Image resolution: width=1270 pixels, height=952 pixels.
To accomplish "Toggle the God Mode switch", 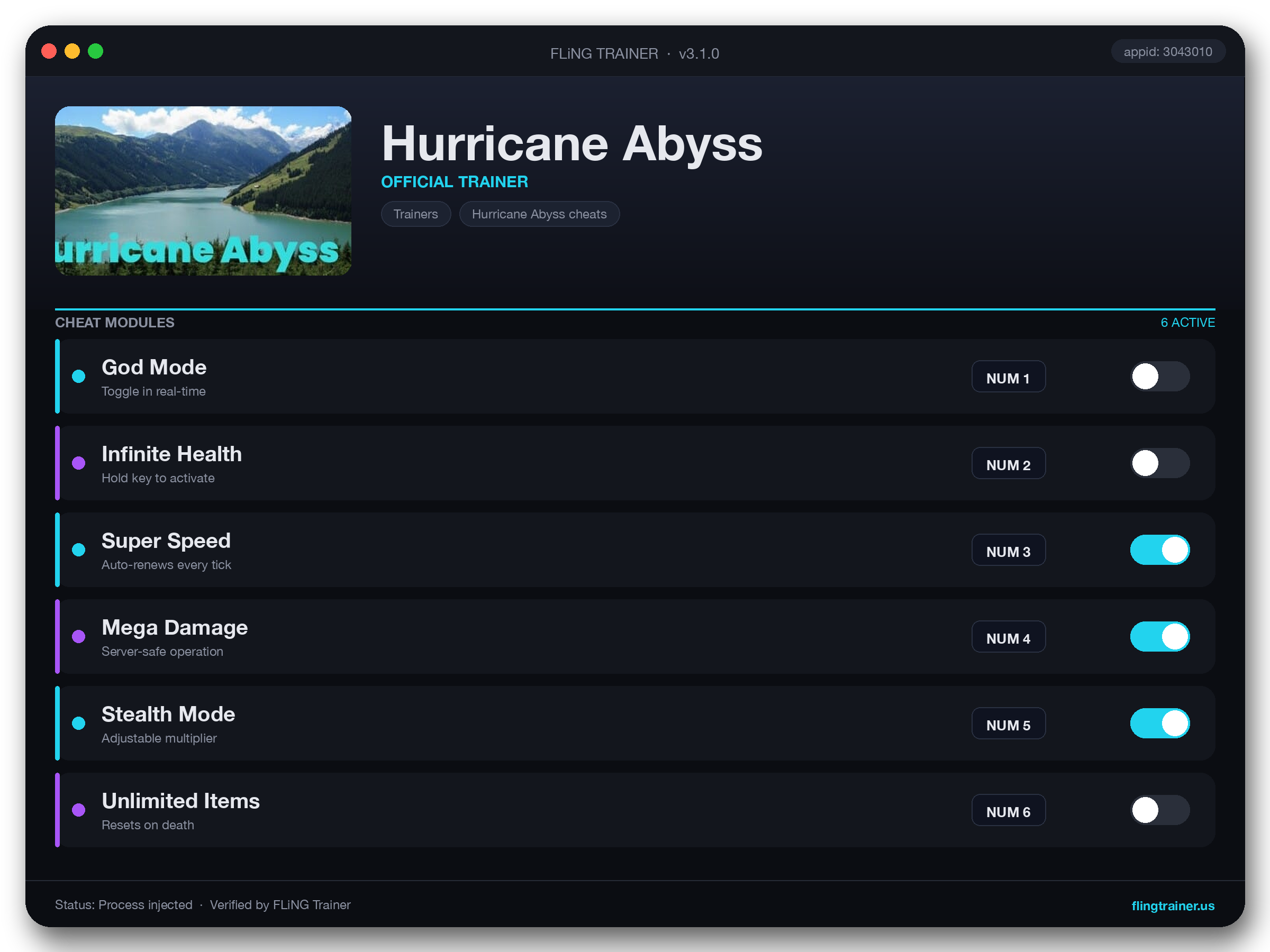I will point(1160,377).
